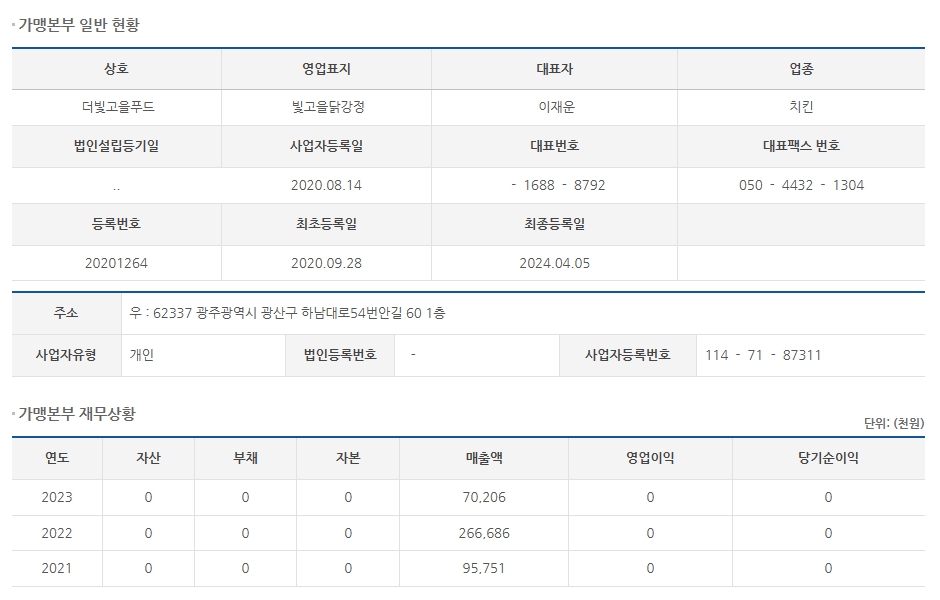
Task: Select the registration number 20201264
Action: point(116,263)
